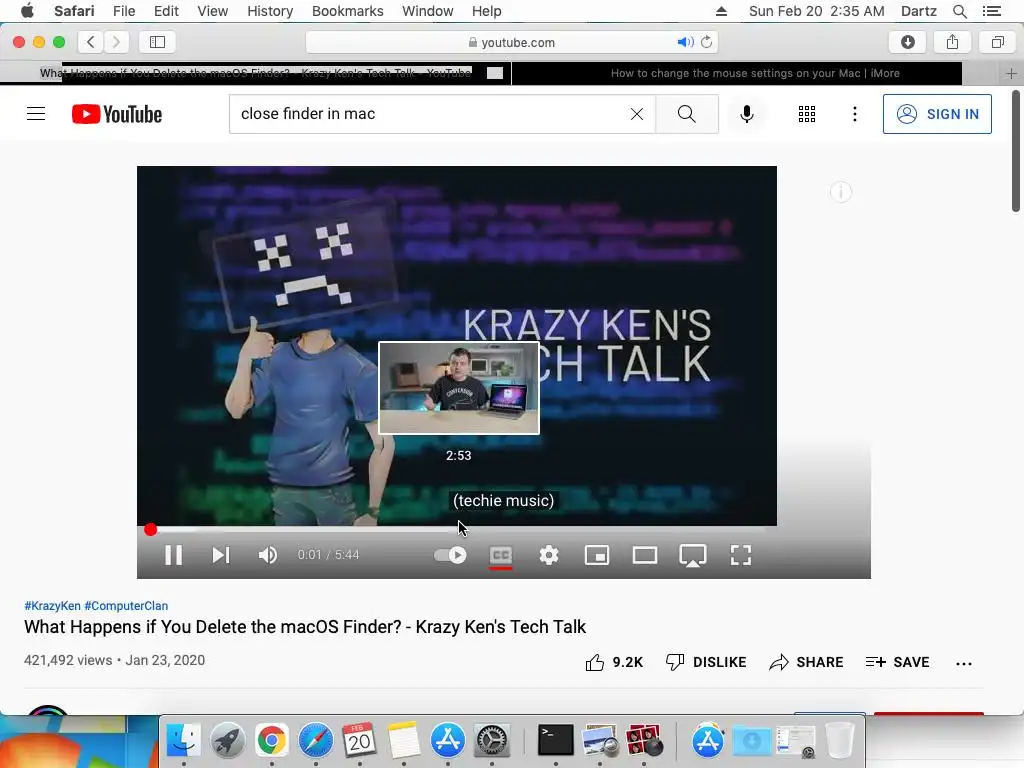This screenshot has width=1024, height=768.
Task: Open the #ComputerClan hashtag link
Action: (126, 606)
